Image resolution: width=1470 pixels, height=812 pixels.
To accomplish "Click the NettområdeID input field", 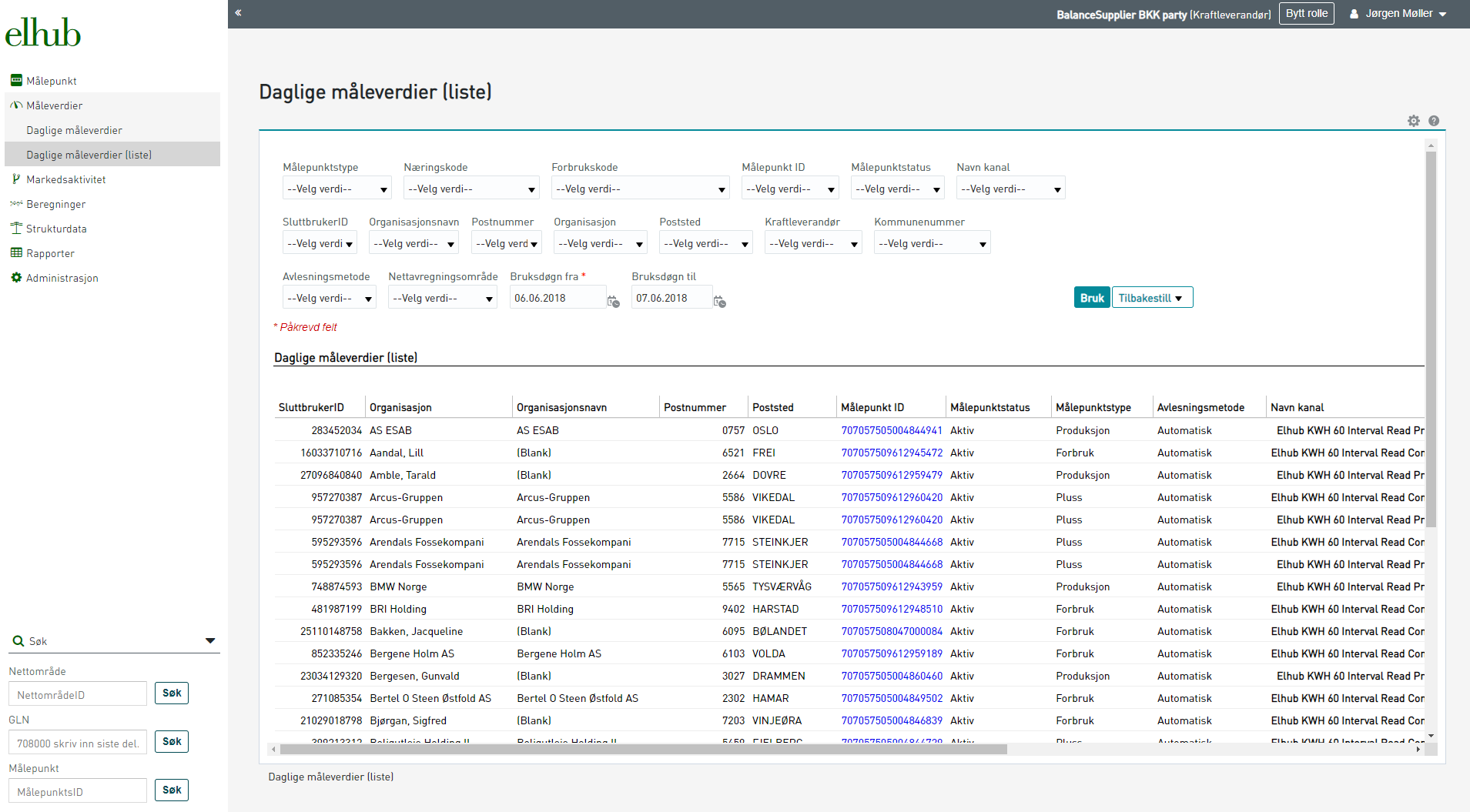I will 78,694.
